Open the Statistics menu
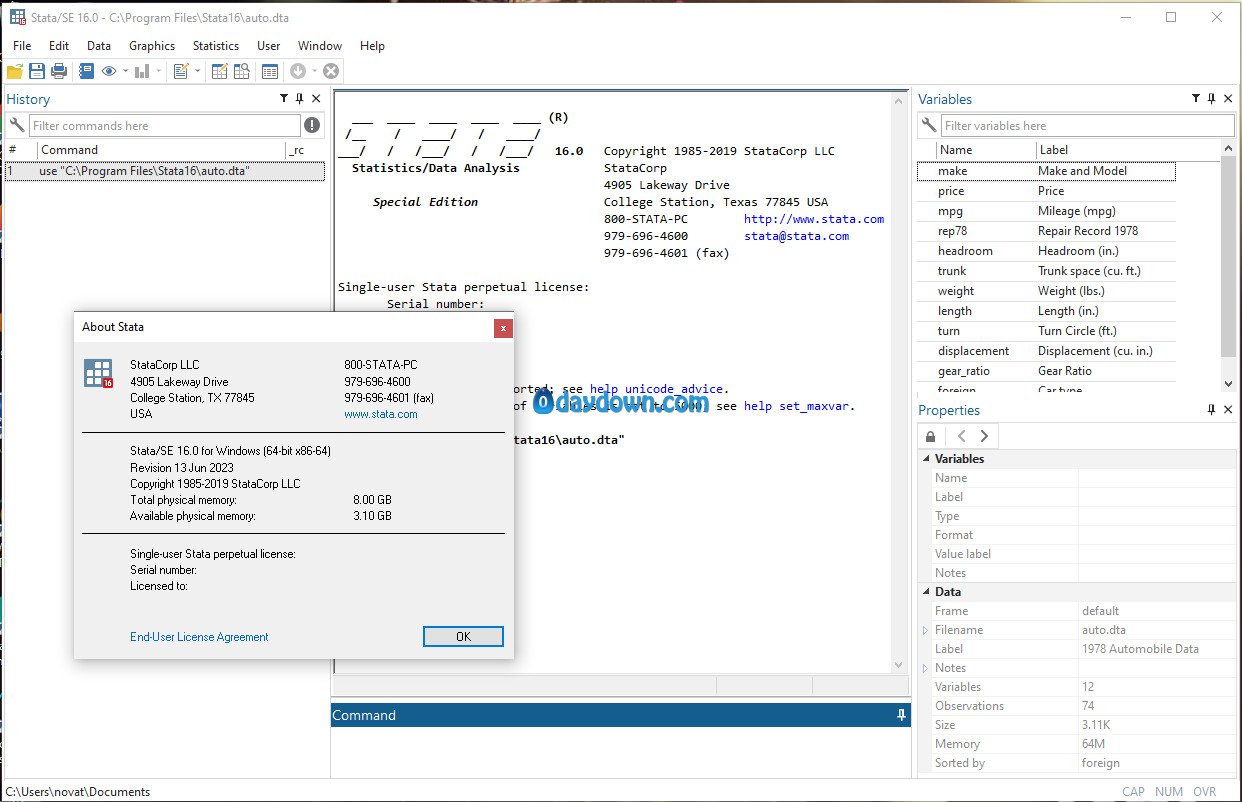This screenshot has height=802, width=1242. pos(216,46)
